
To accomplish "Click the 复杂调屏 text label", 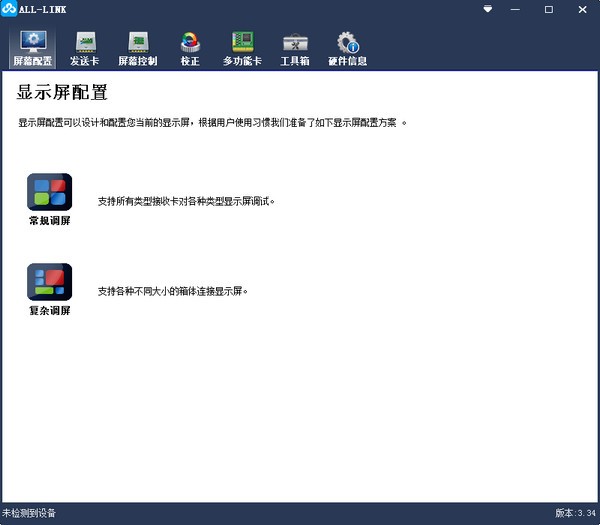I will pos(49,310).
